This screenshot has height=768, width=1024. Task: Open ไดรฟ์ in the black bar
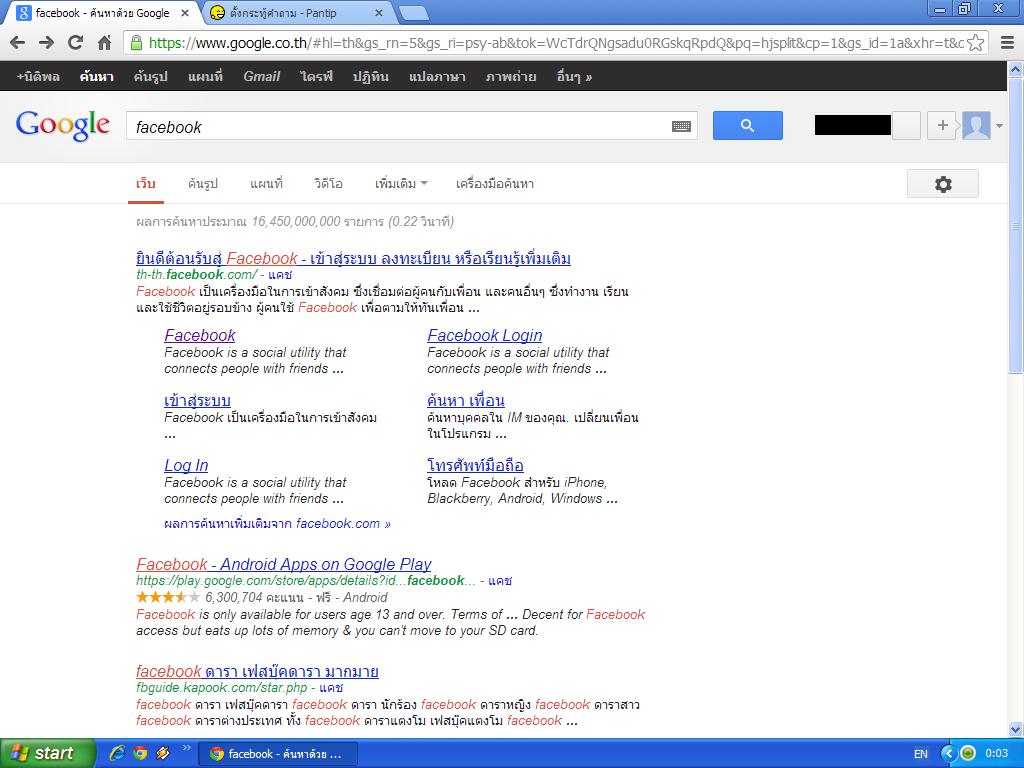[316, 76]
